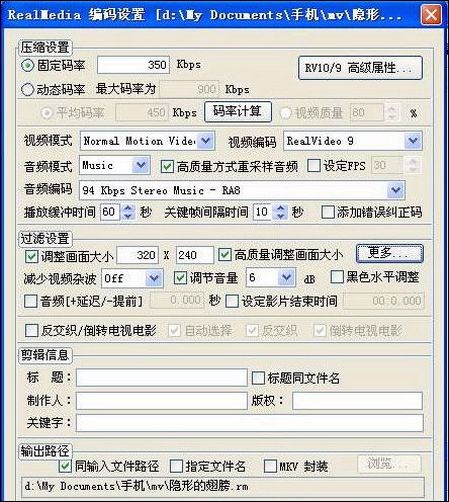Image resolution: width=449 pixels, height=502 pixels.
Task: Click the 标题 text input field
Action: pyautogui.click(x=162, y=377)
